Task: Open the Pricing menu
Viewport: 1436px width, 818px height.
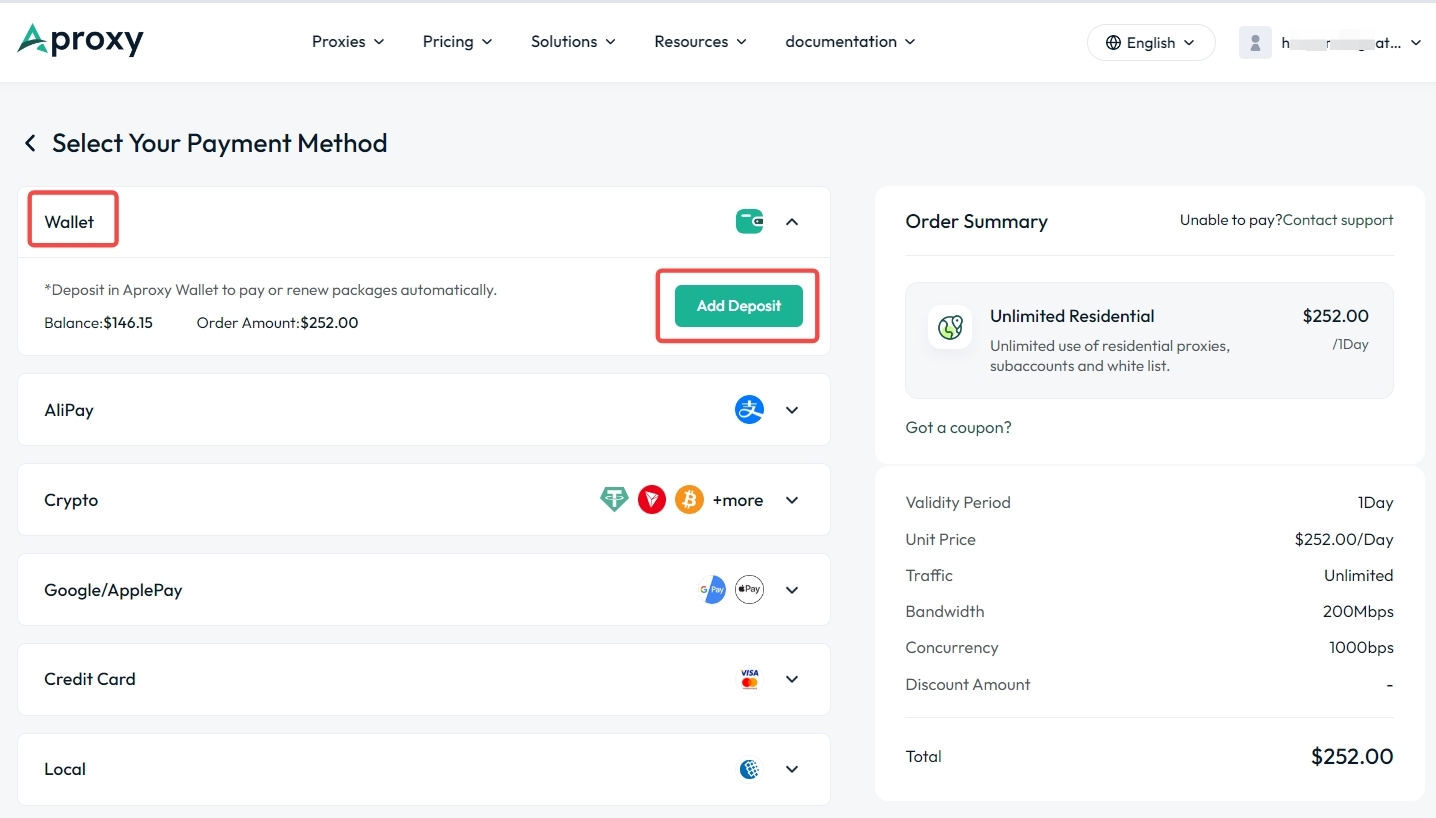Action: pos(457,41)
